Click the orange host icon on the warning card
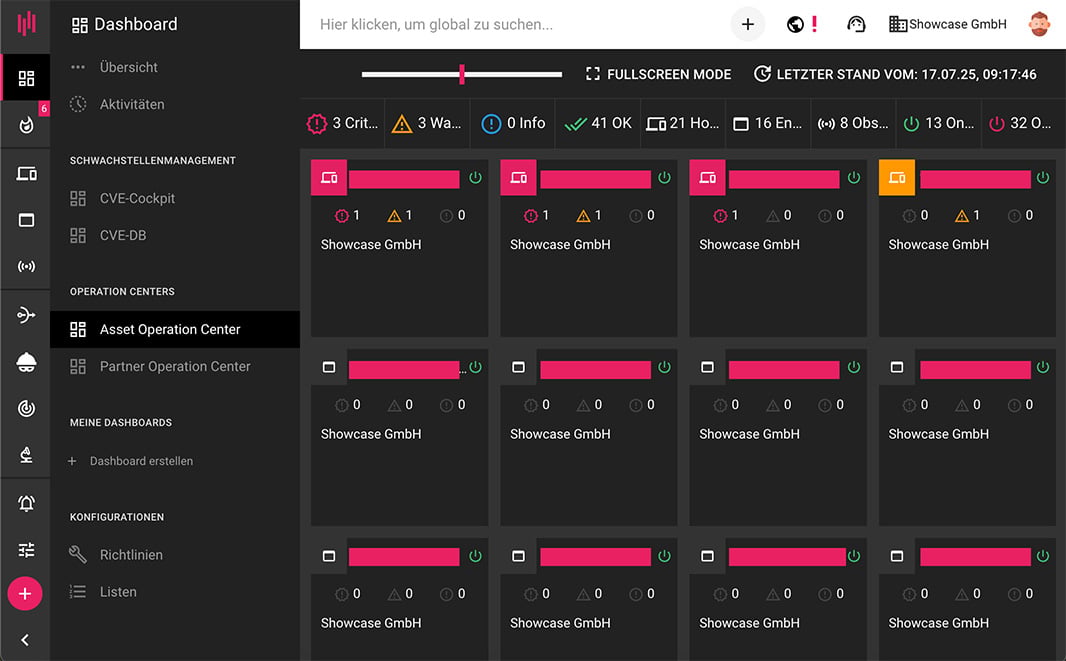 coord(897,177)
